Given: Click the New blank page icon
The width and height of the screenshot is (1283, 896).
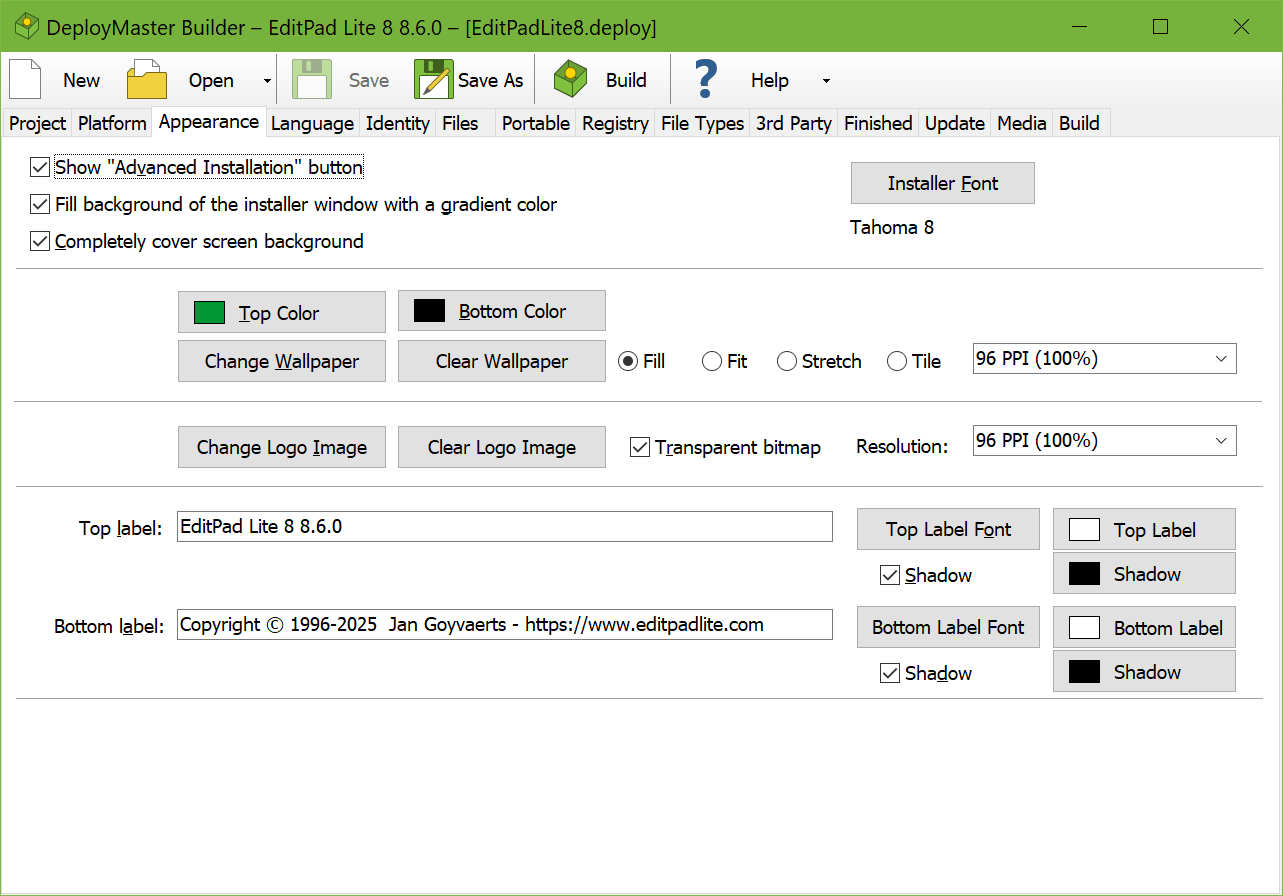Looking at the screenshot, I should pos(25,80).
